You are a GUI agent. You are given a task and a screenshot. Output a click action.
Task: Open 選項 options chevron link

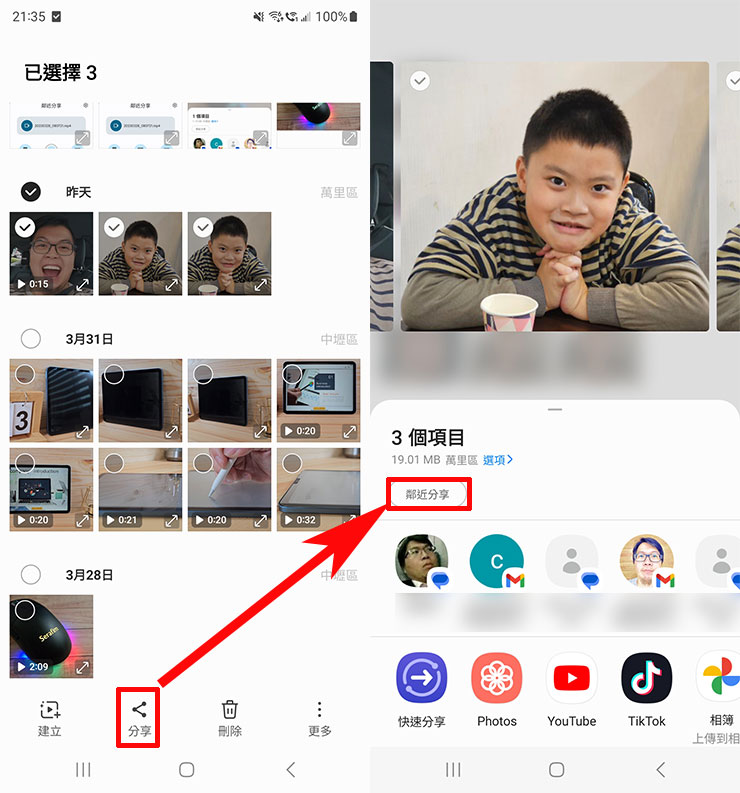click(498, 460)
